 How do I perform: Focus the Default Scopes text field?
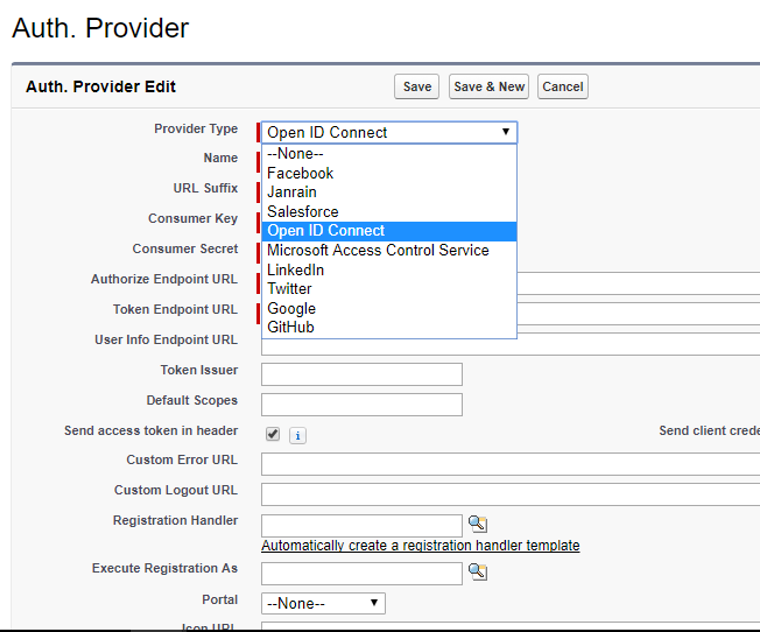[x=361, y=404]
